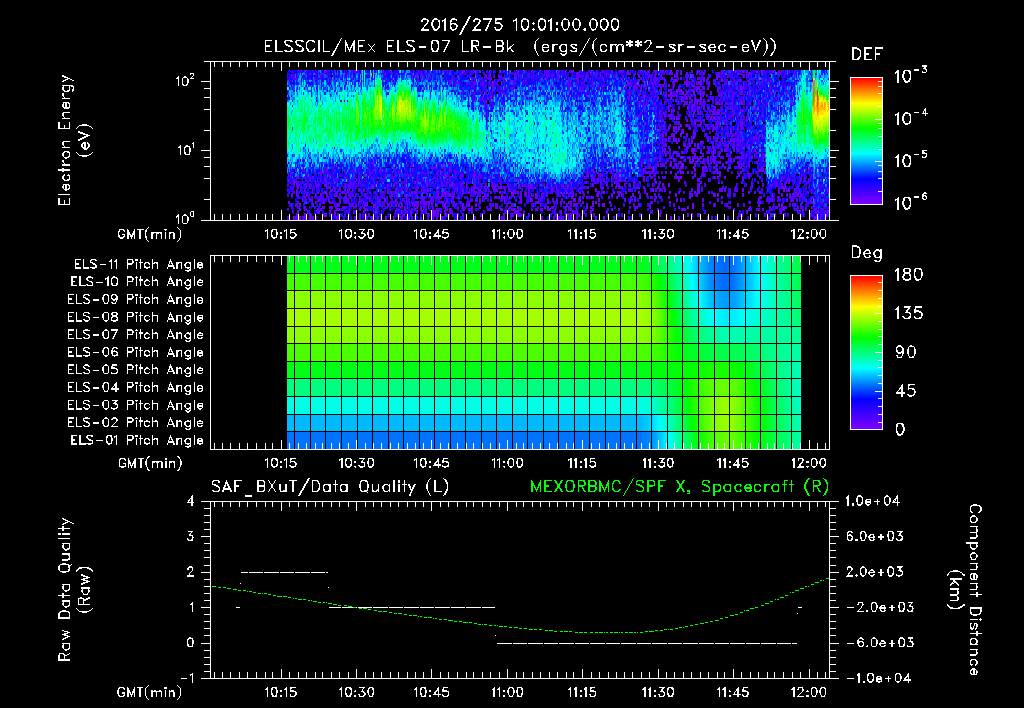
Task: Click the 2.0e+03 right axis value
Action: pyautogui.click(x=875, y=571)
